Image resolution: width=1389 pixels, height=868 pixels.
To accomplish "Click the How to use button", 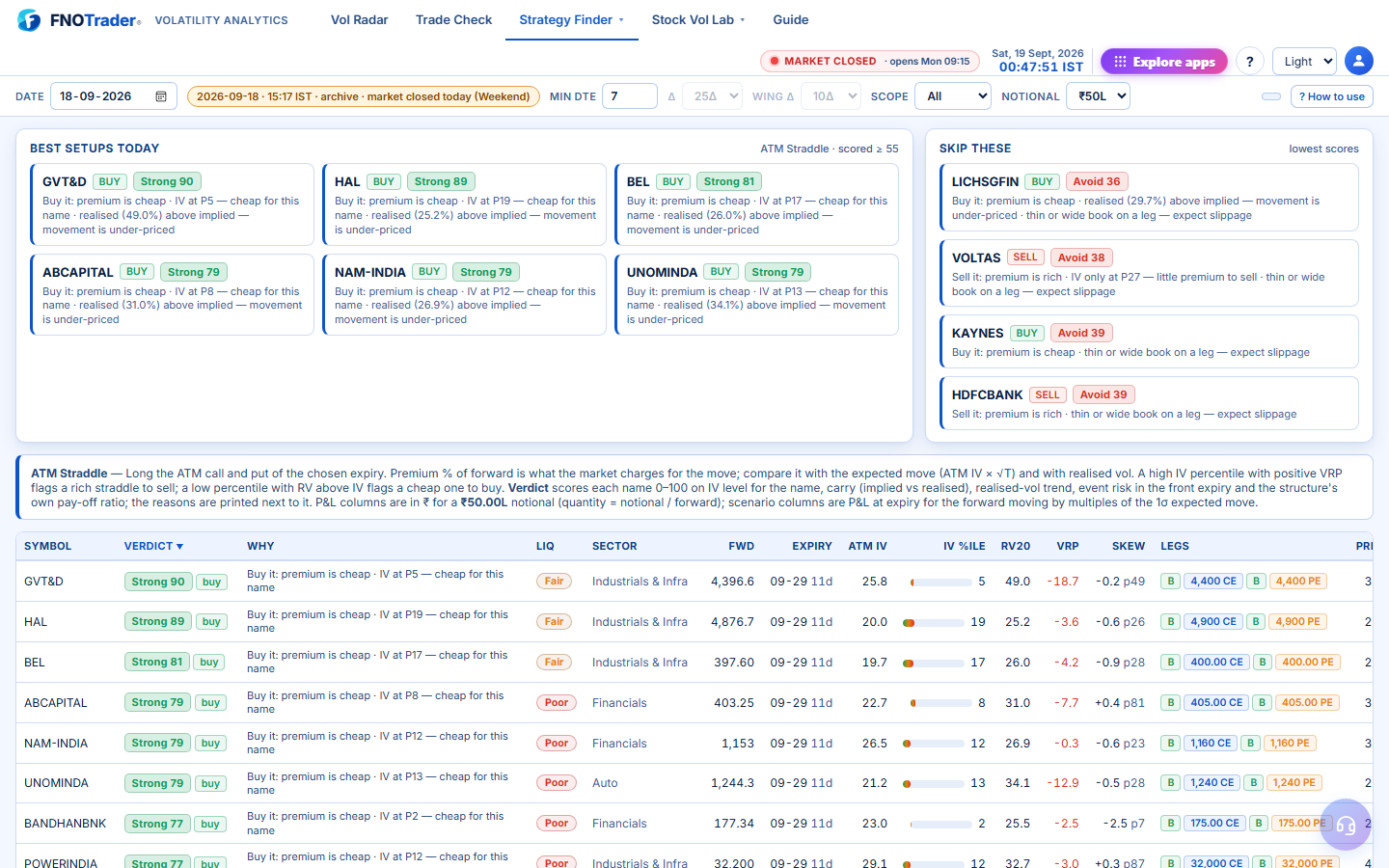I will 1331,96.
